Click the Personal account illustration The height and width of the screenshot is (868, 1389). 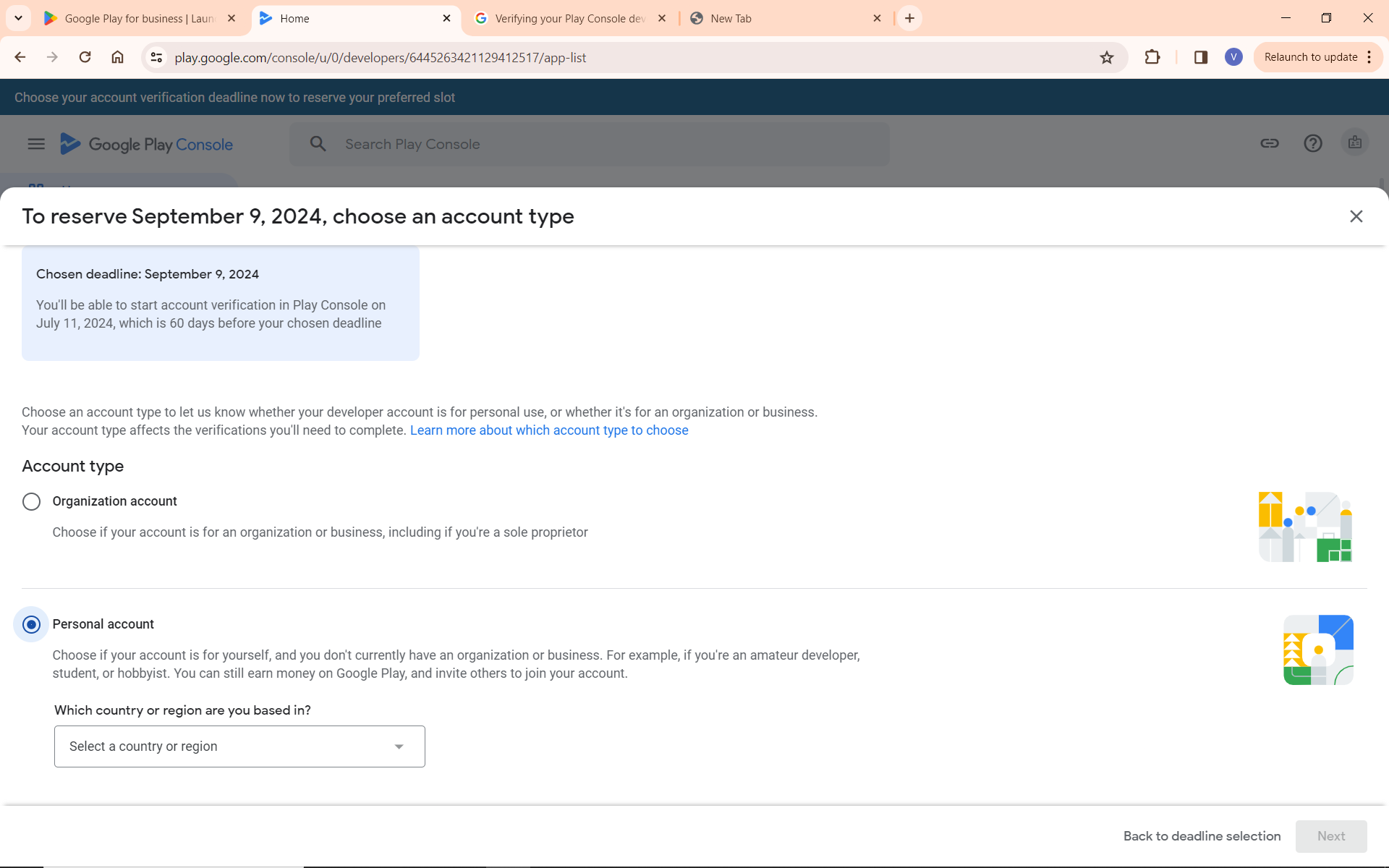tap(1318, 650)
